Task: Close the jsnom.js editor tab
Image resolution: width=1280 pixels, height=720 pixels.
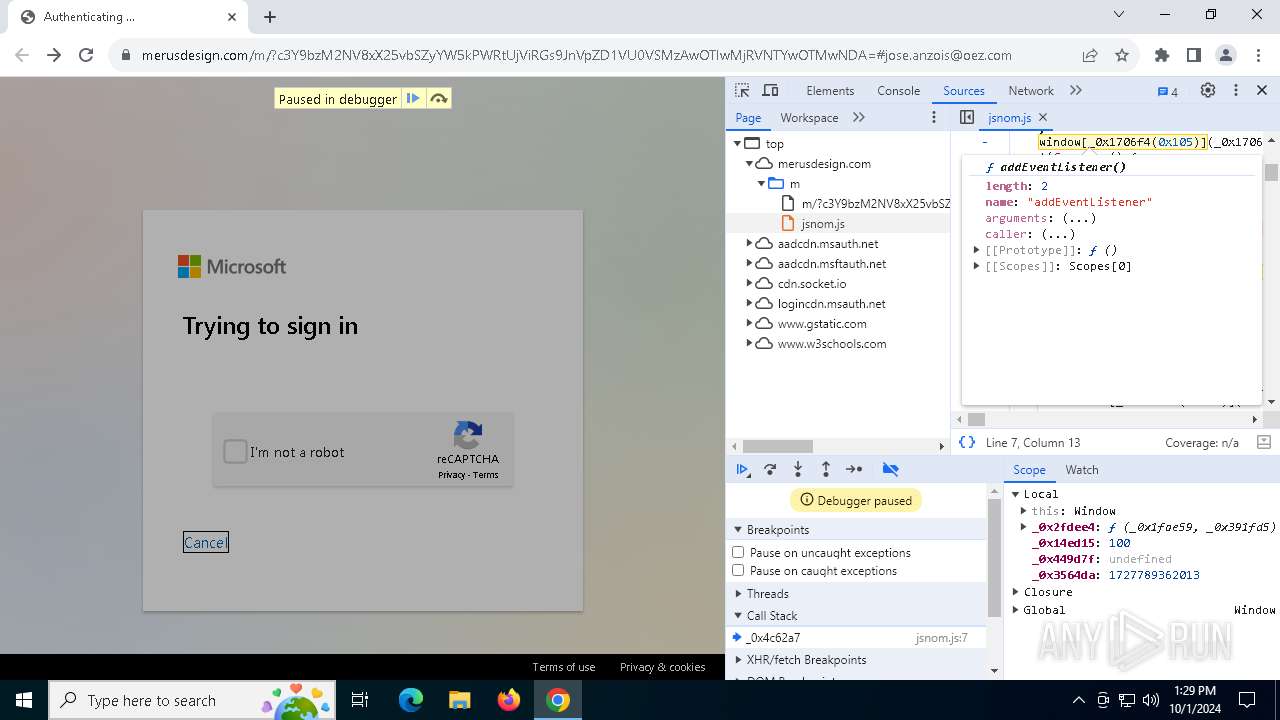Action: click(1043, 117)
